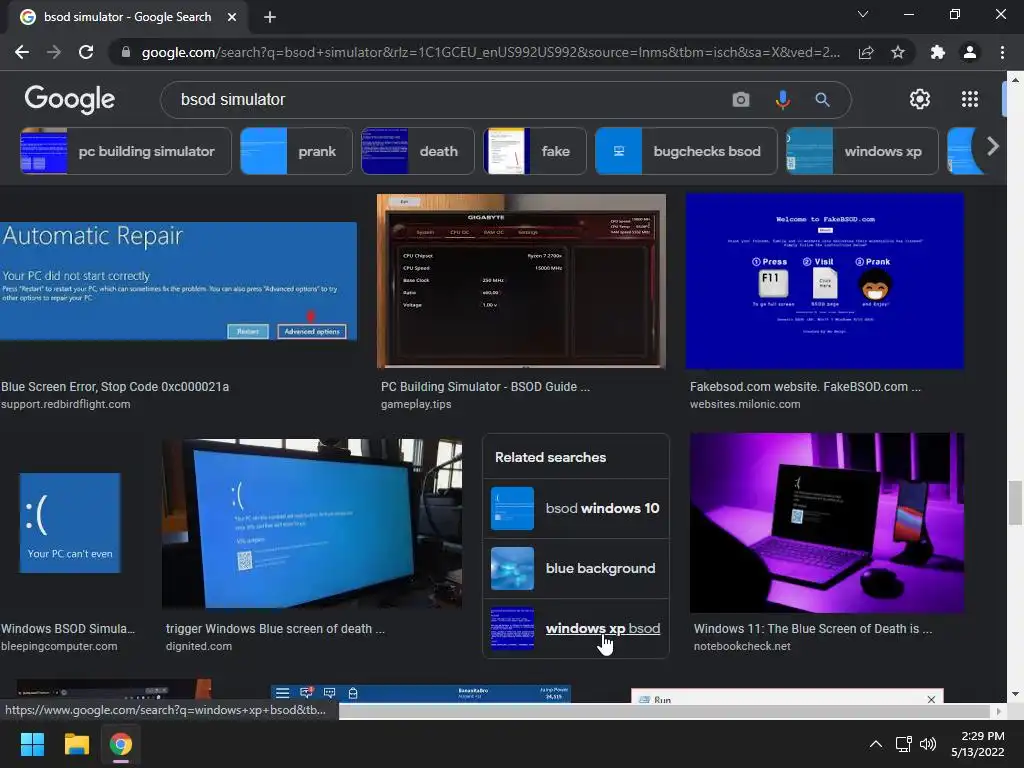1024x768 pixels.
Task: Open the volume tray icon
Action: 927,744
